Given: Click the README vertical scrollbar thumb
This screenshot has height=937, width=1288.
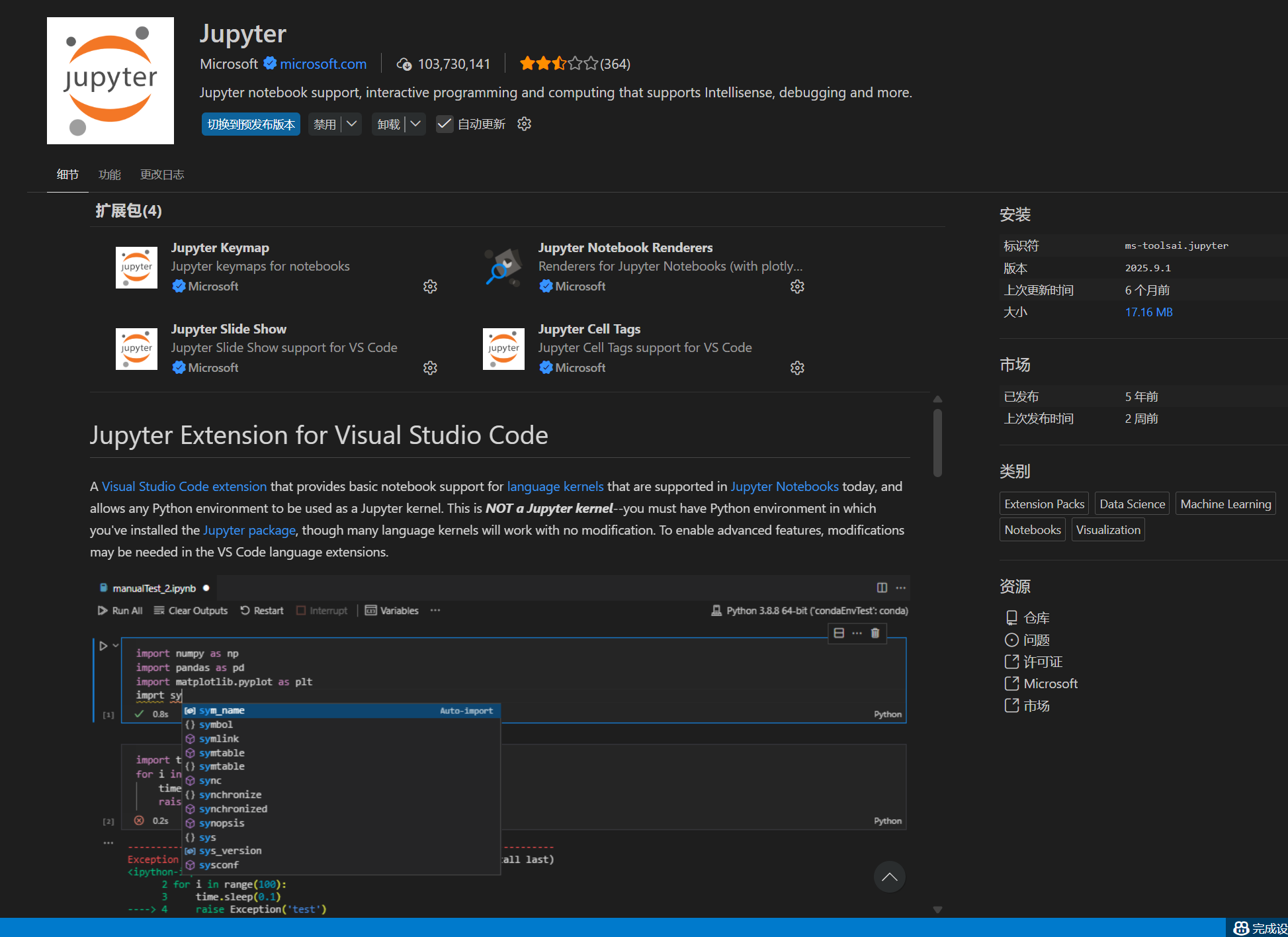Looking at the screenshot, I should [937, 443].
